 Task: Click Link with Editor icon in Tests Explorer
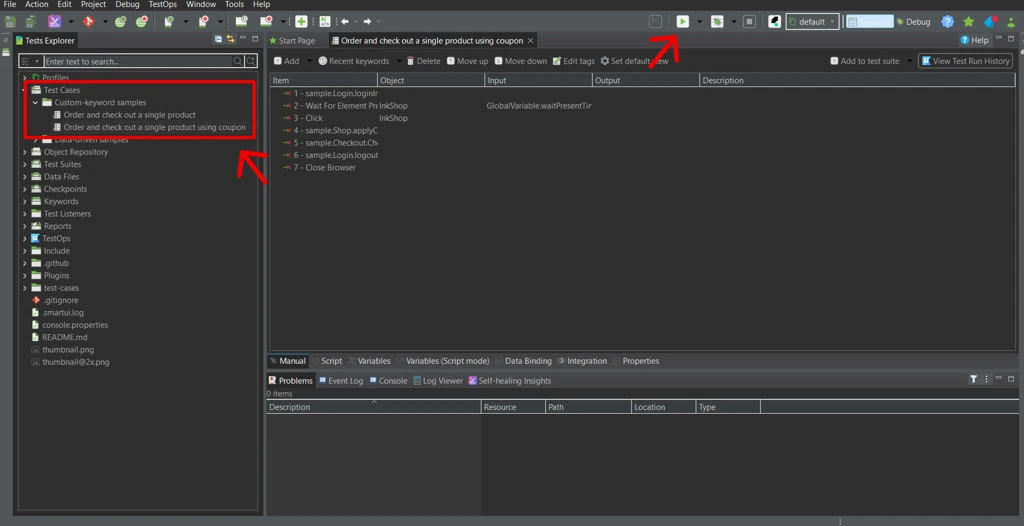point(231,40)
